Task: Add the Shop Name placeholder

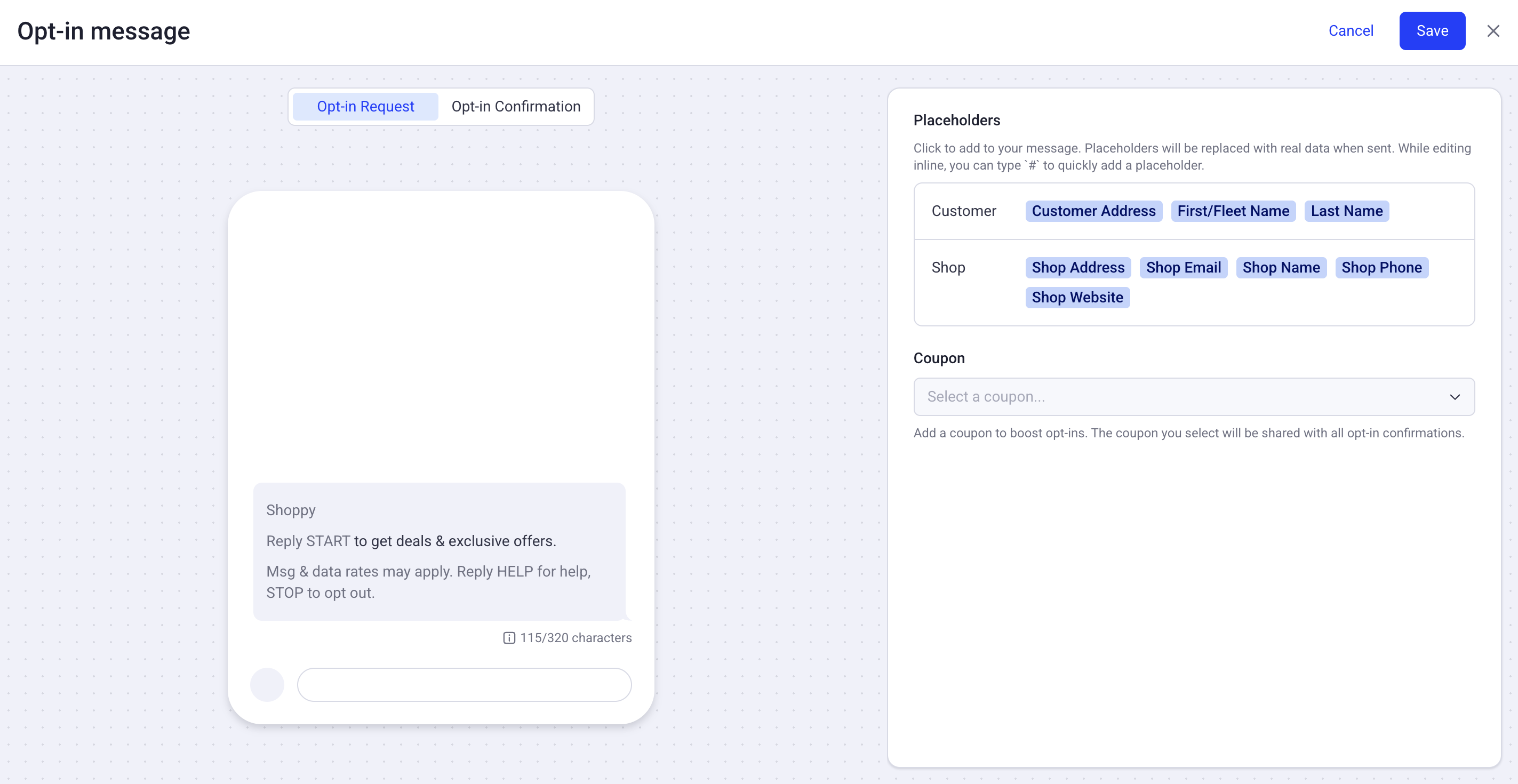Action: [1281, 267]
